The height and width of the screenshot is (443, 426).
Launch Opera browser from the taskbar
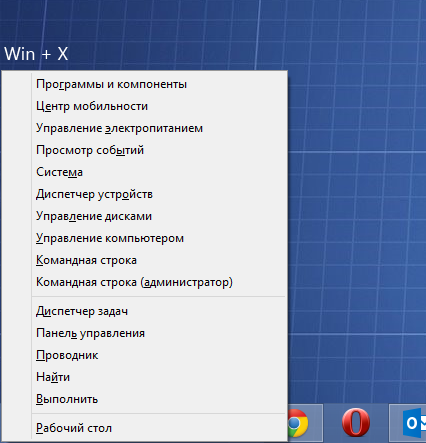pos(356,423)
